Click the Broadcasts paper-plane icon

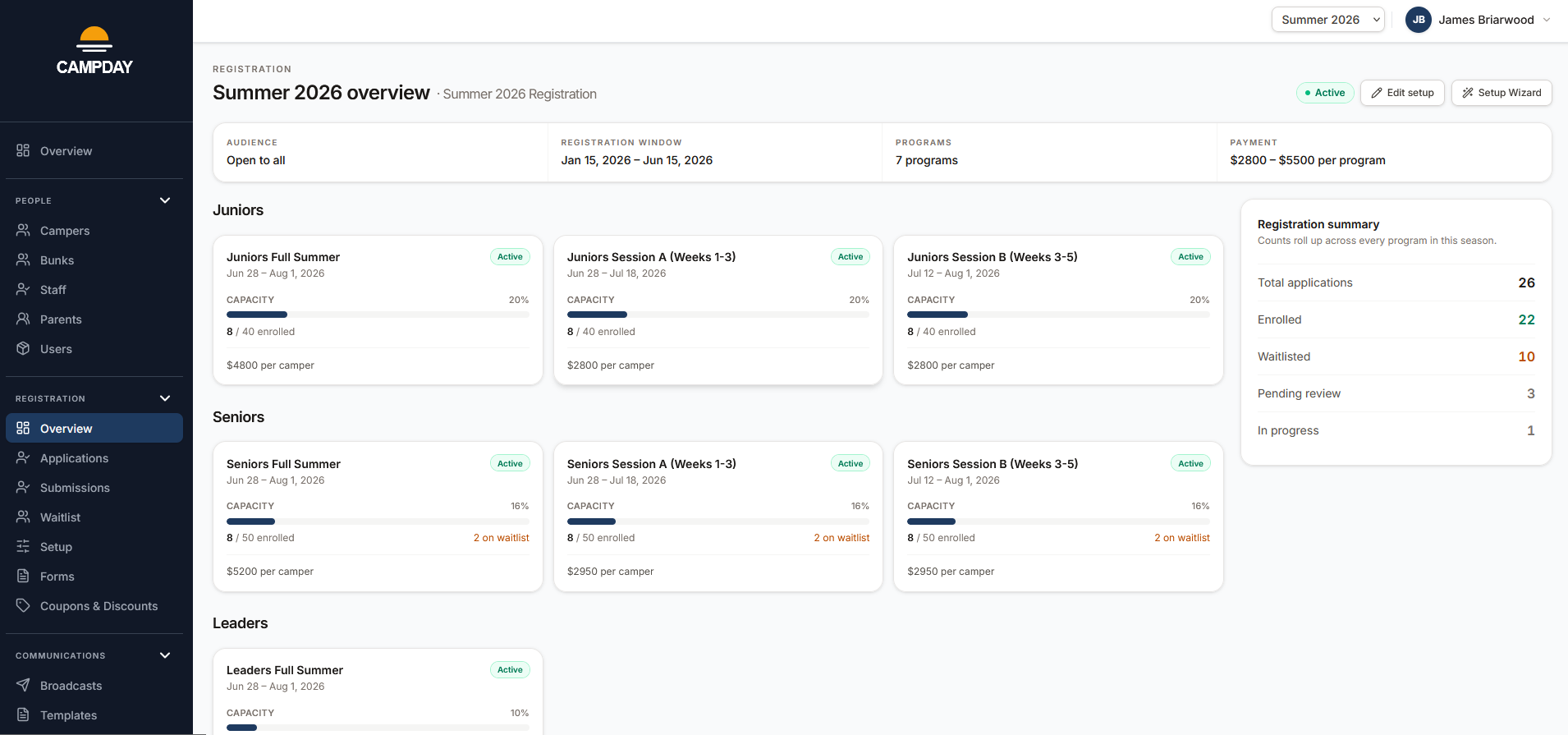pyautogui.click(x=23, y=685)
